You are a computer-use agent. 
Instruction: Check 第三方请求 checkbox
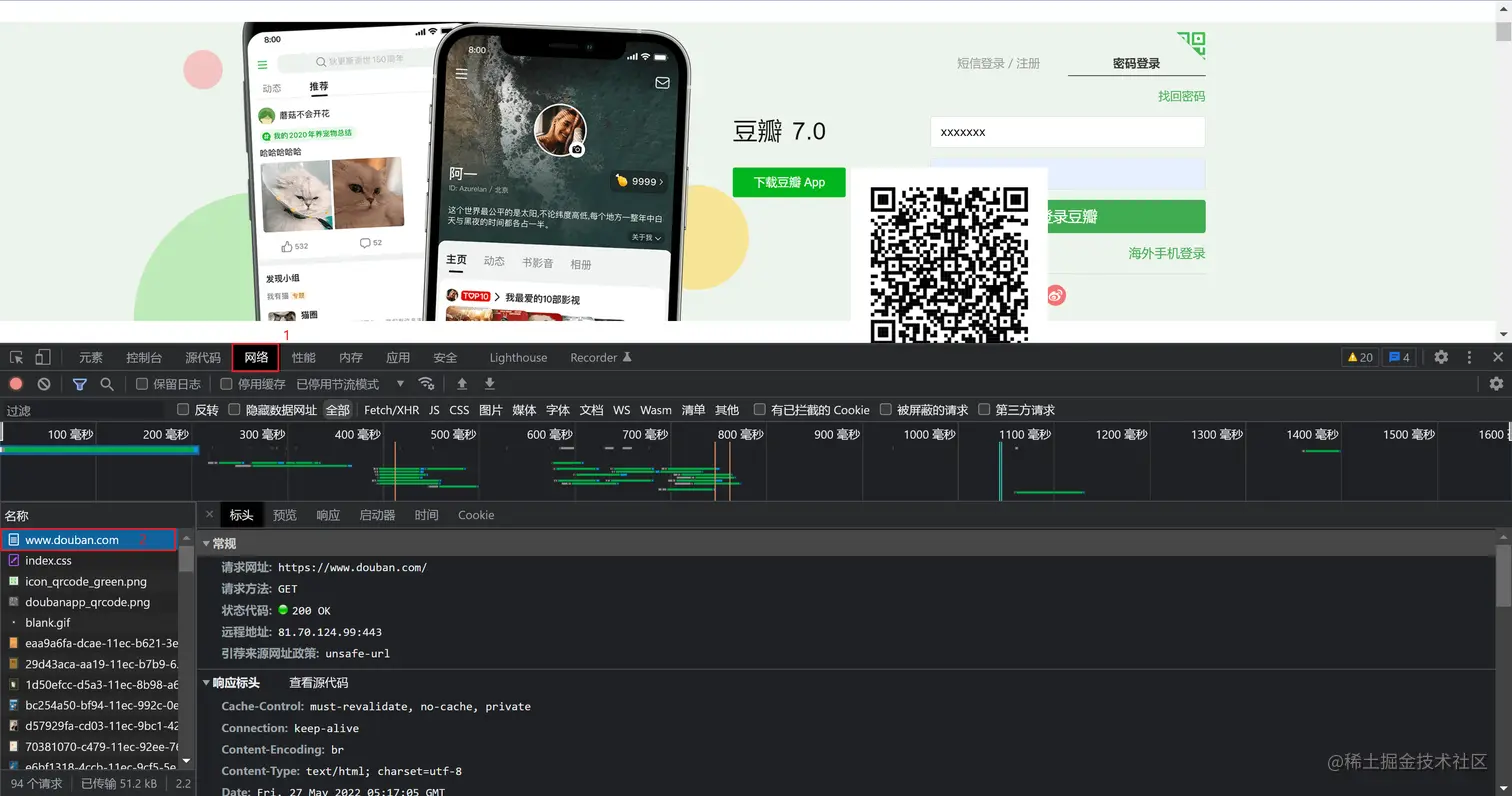coord(984,410)
